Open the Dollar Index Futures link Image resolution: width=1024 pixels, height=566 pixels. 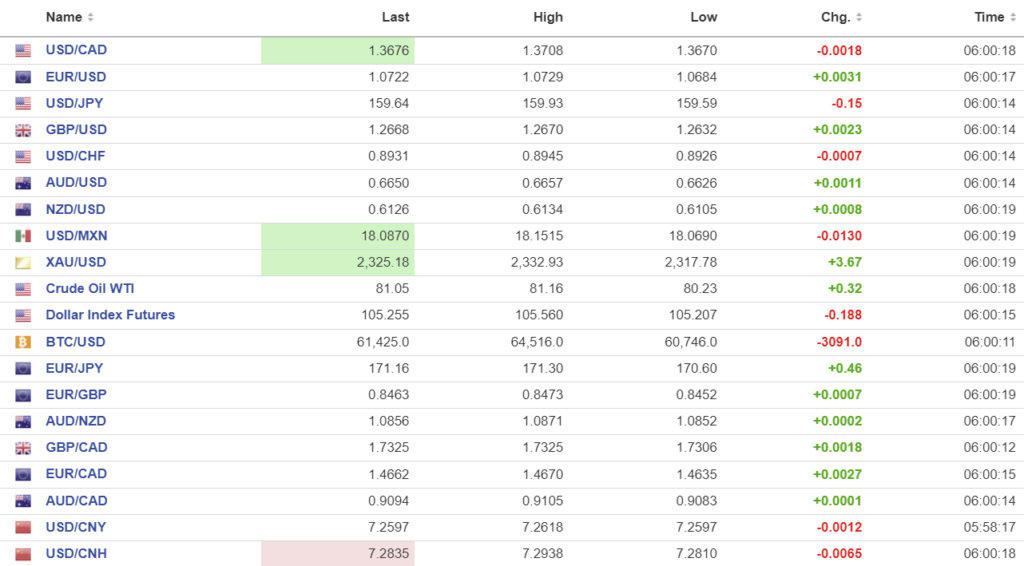110,315
